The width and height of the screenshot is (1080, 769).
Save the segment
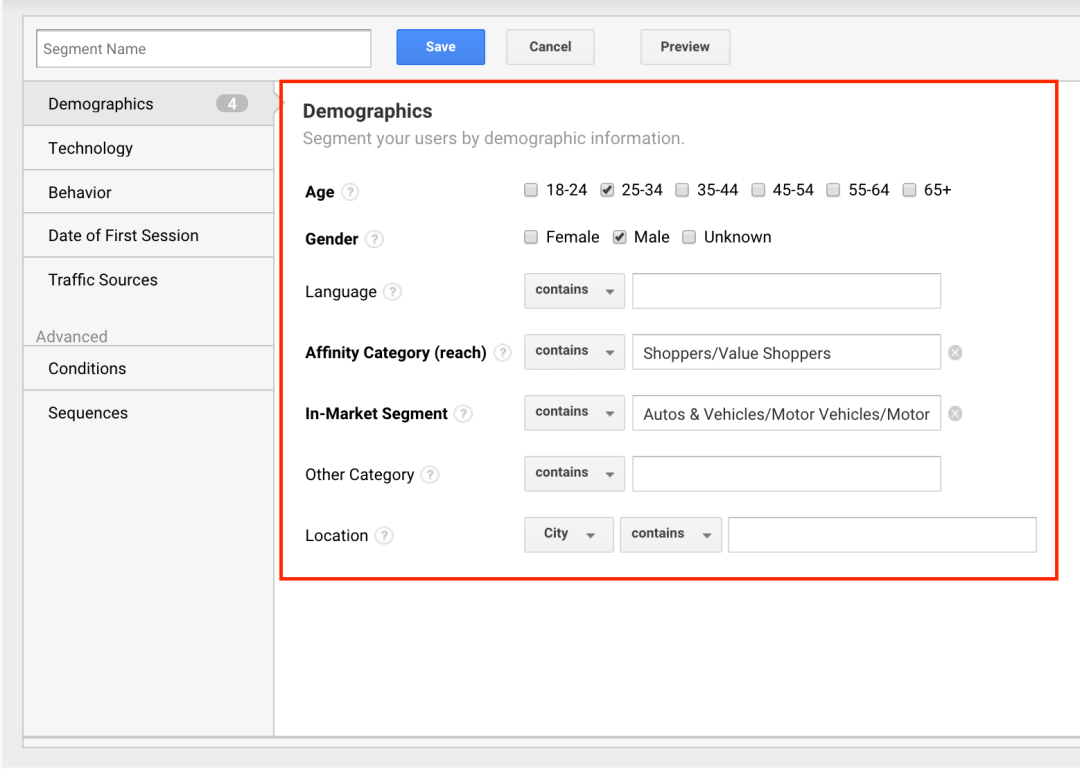point(440,47)
